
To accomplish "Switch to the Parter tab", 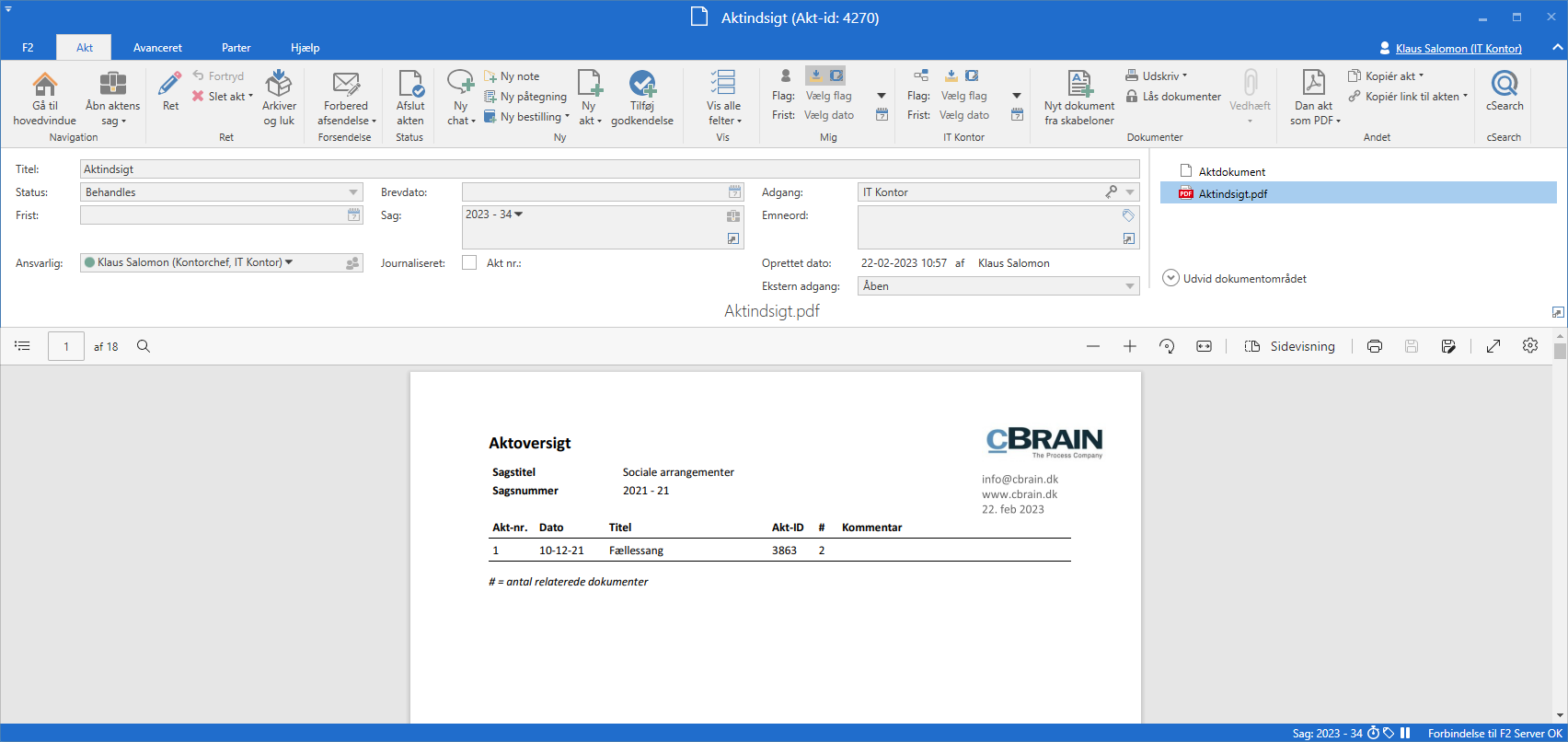I will pyautogui.click(x=236, y=48).
